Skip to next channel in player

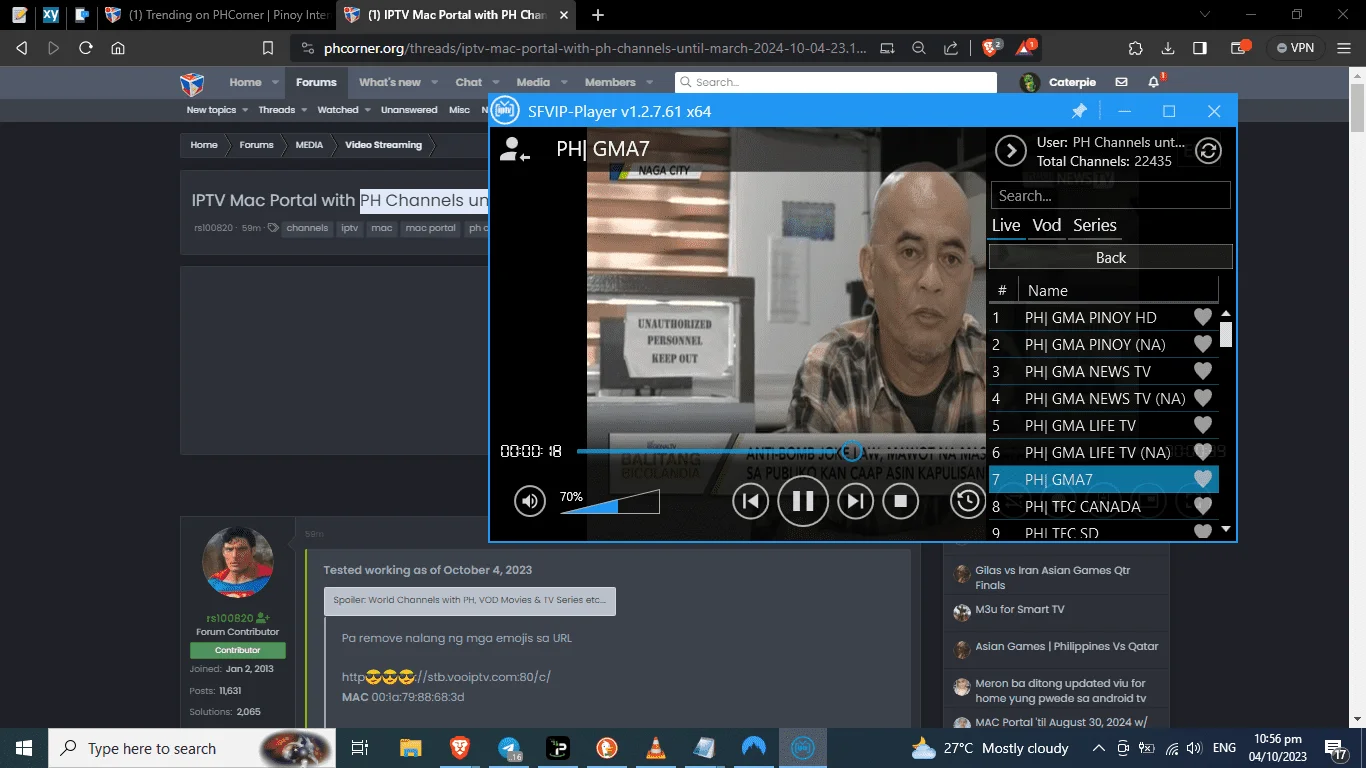855,501
